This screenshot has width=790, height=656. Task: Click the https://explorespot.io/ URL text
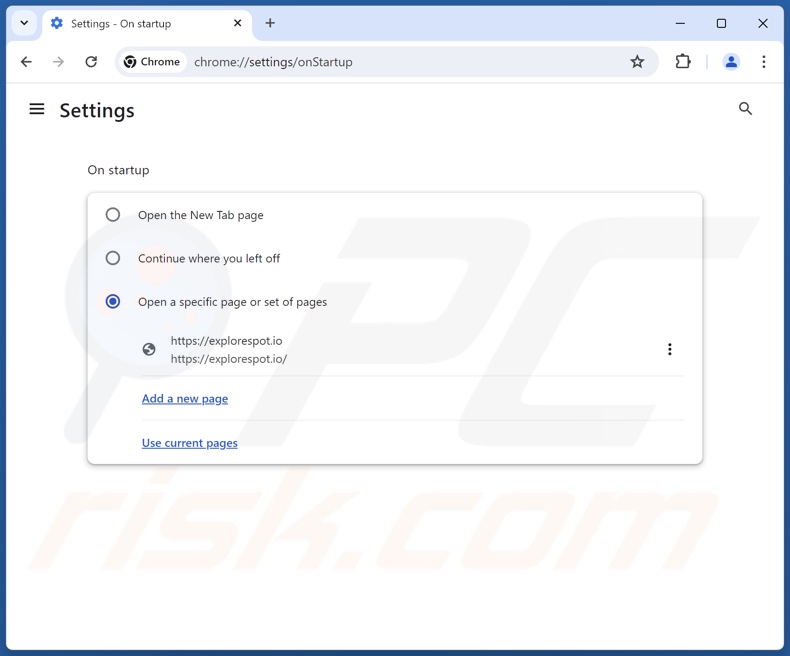(x=229, y=359)
